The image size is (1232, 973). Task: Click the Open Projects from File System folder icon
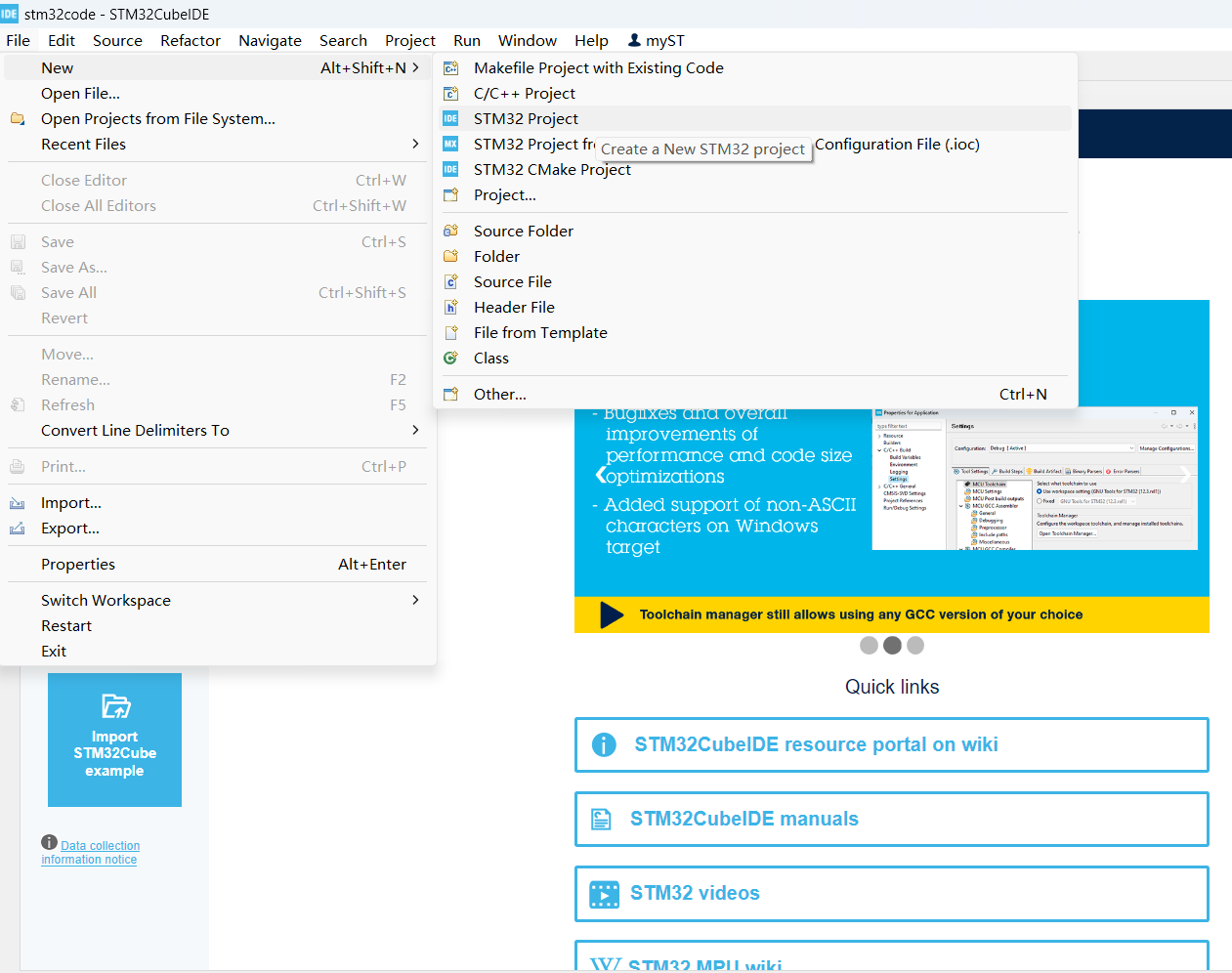click(18, 119)
